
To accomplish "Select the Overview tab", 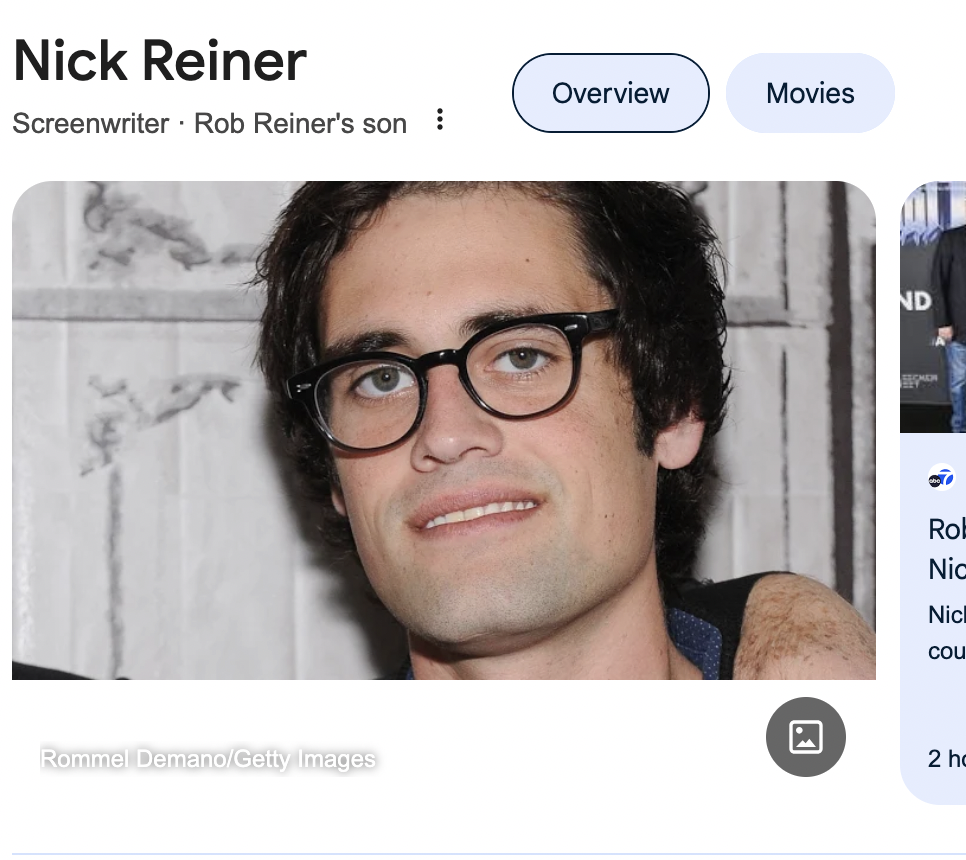I will pos(611,93).
